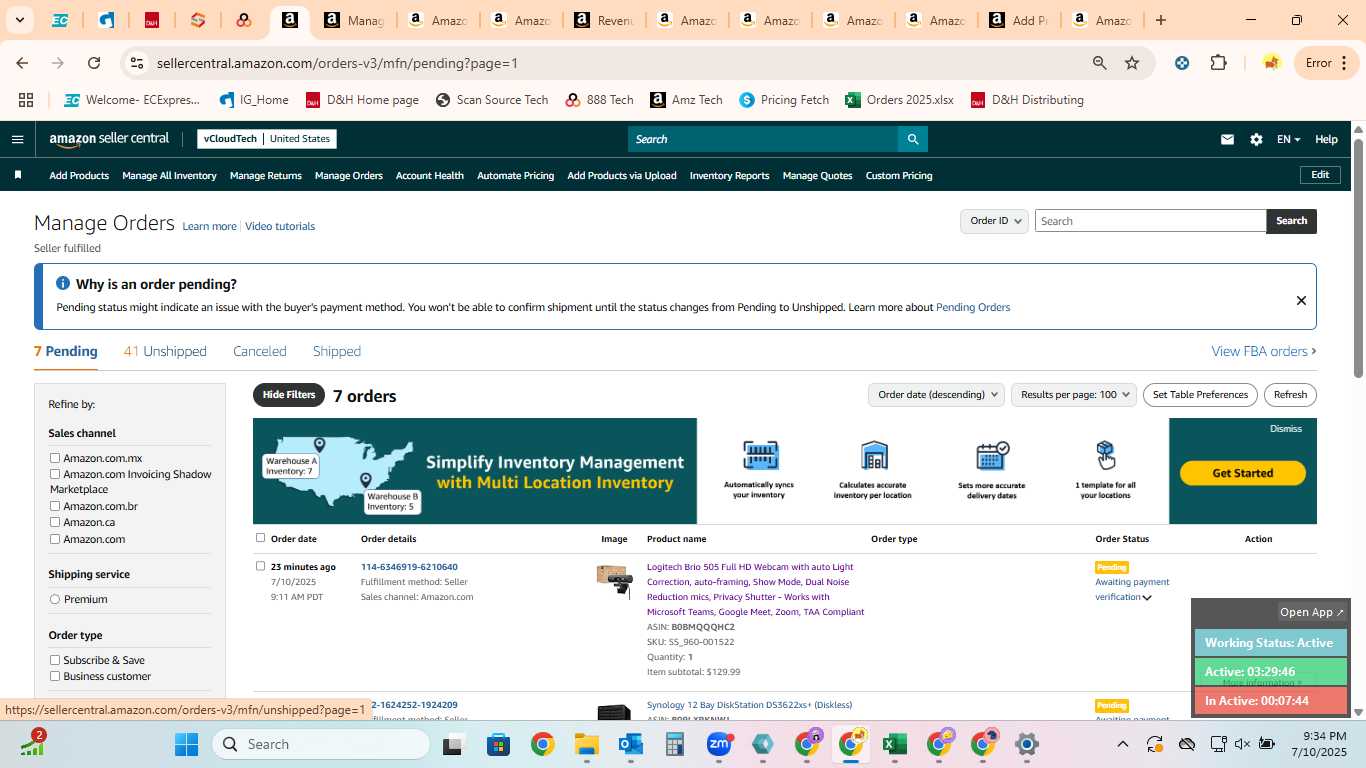Open the browser tab search chevron
This screenshot has height=768, width=1366.
20,20
